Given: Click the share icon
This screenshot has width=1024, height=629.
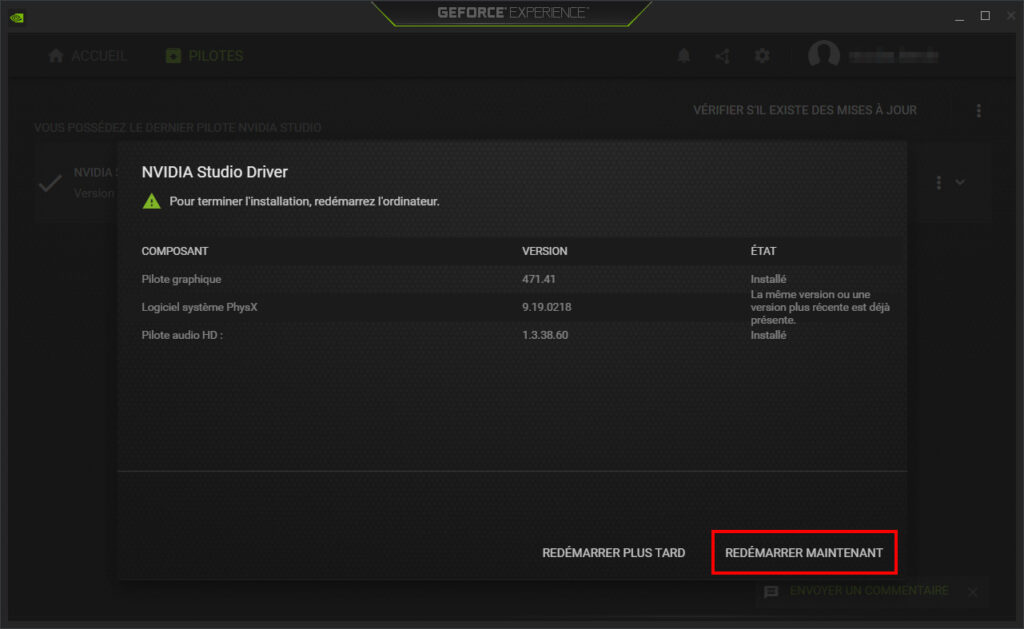Looking at the screenshot, I should [722, 56].
